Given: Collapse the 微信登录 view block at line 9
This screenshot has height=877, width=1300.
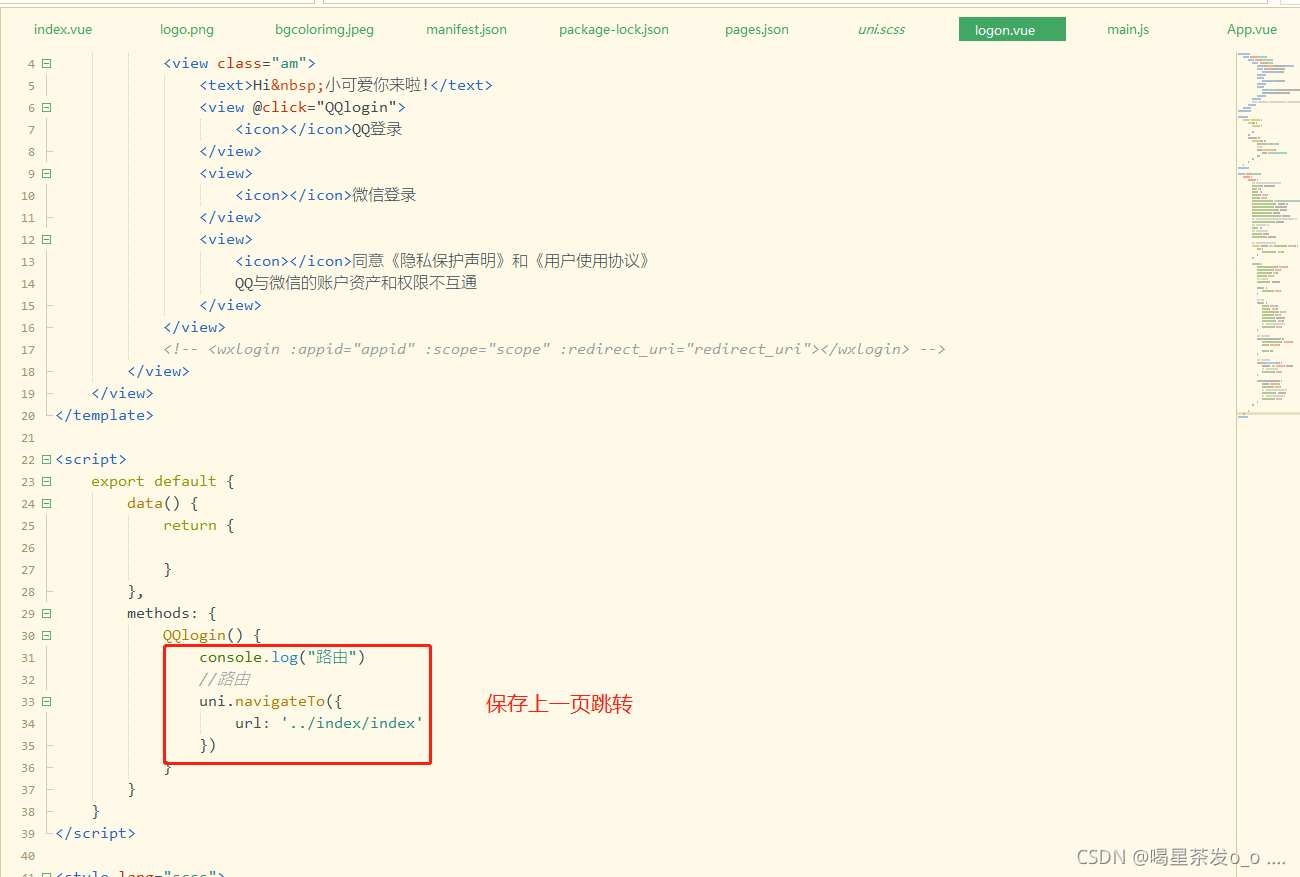Looking at the screenshot, I should tap(46, 173).
